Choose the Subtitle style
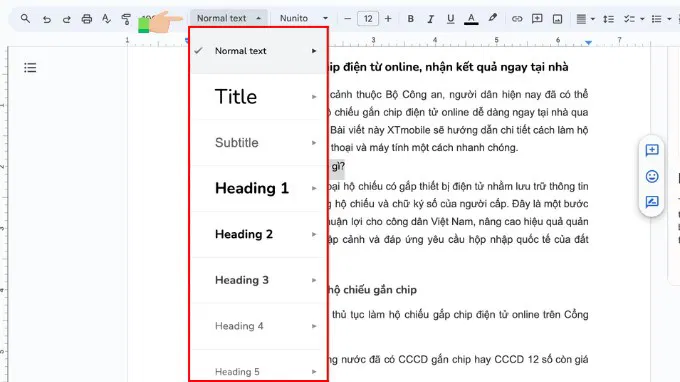 [258, 142]
